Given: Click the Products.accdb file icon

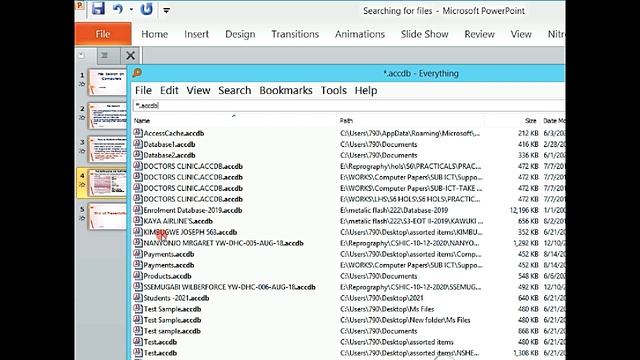Looking at the screenshot, I should coord(138,276).
